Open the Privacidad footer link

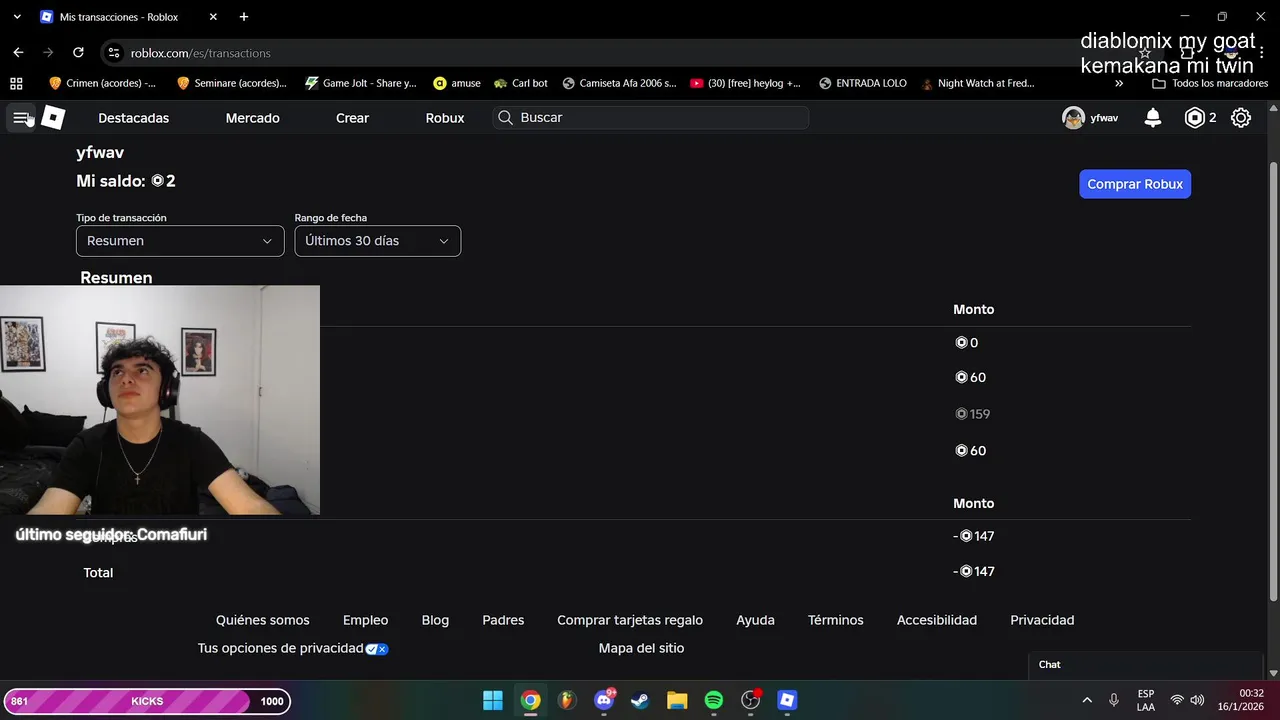click(x=1042, y=620)
